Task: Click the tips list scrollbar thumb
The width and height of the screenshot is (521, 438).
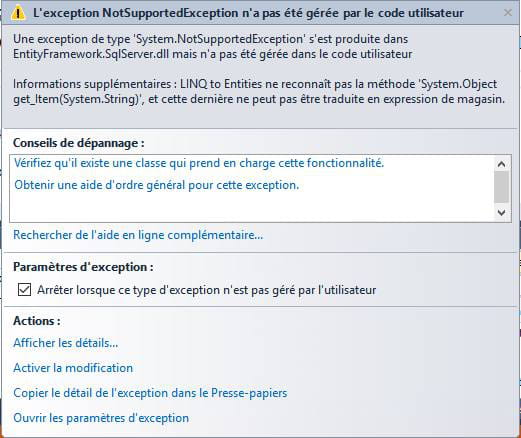Action: 501,187
